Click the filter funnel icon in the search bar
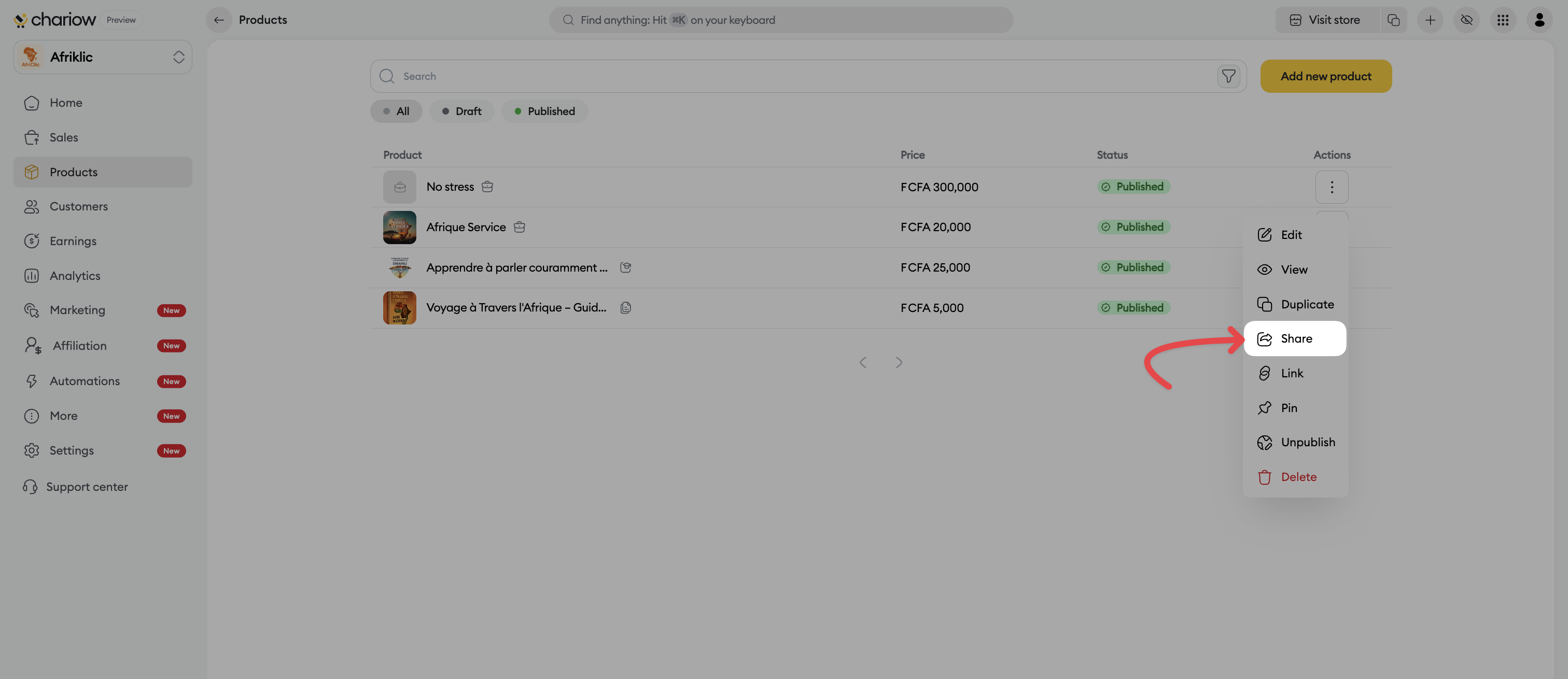The image size is (1568, 679). pos(1228,76)
